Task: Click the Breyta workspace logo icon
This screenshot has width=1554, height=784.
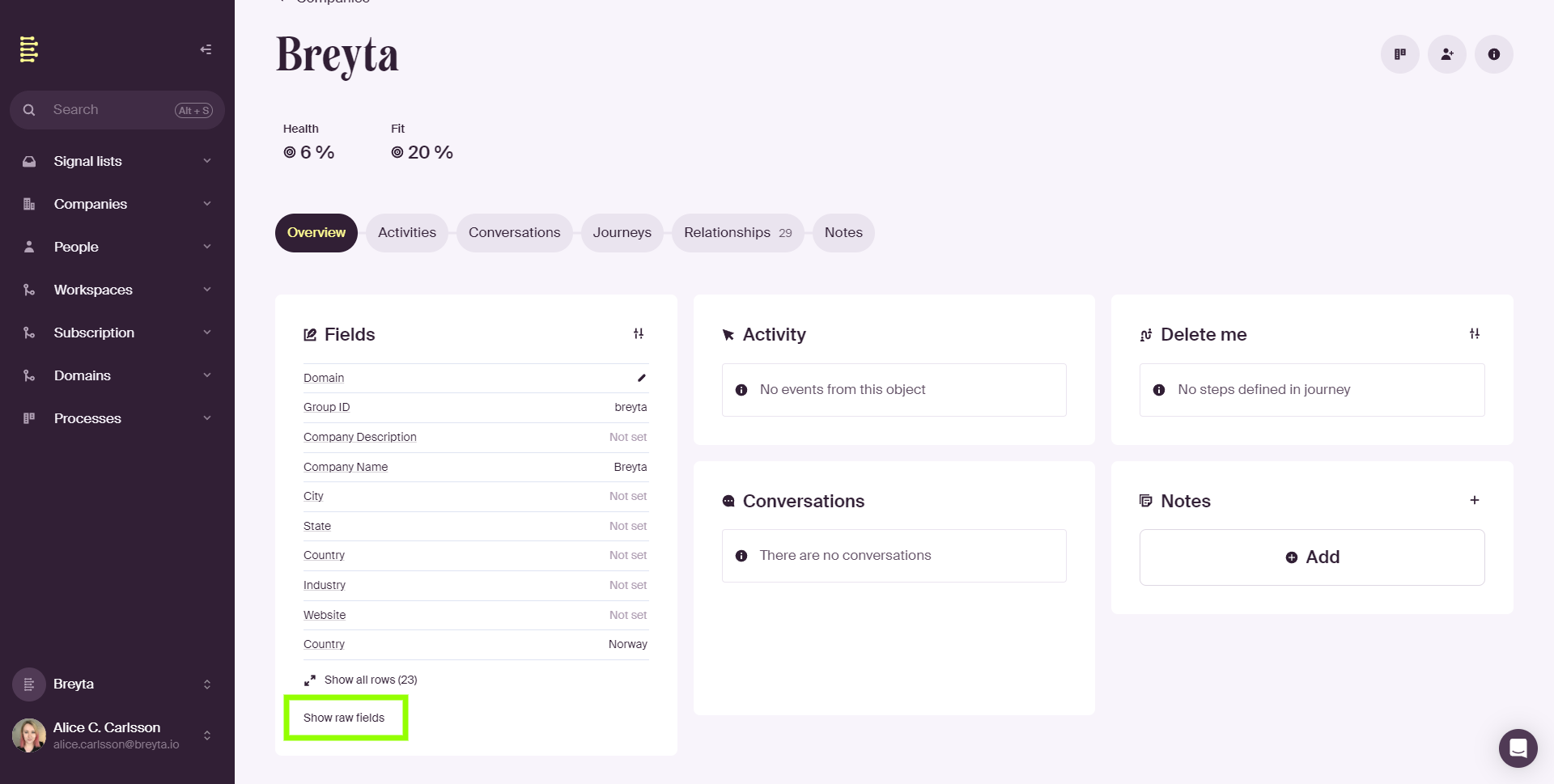Action: tap(29, 684)
